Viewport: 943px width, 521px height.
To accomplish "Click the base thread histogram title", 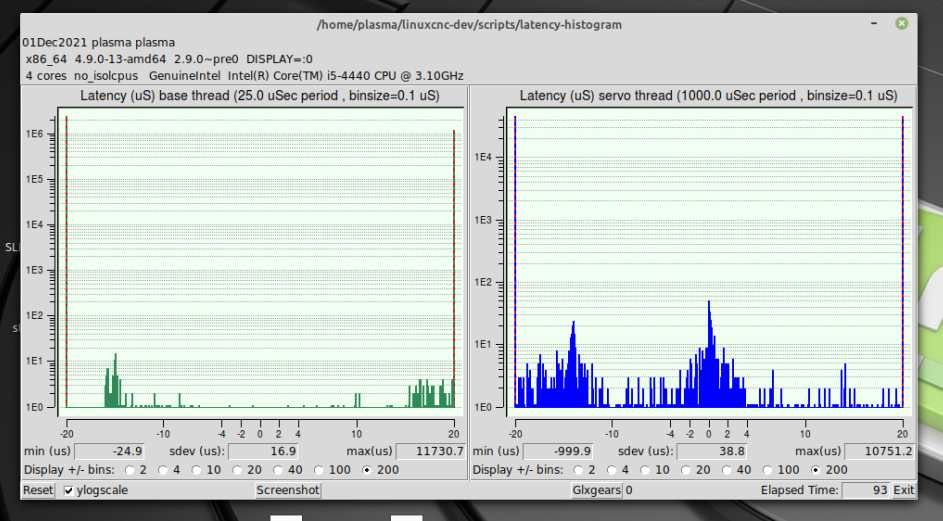I will [x=260, y=96].
